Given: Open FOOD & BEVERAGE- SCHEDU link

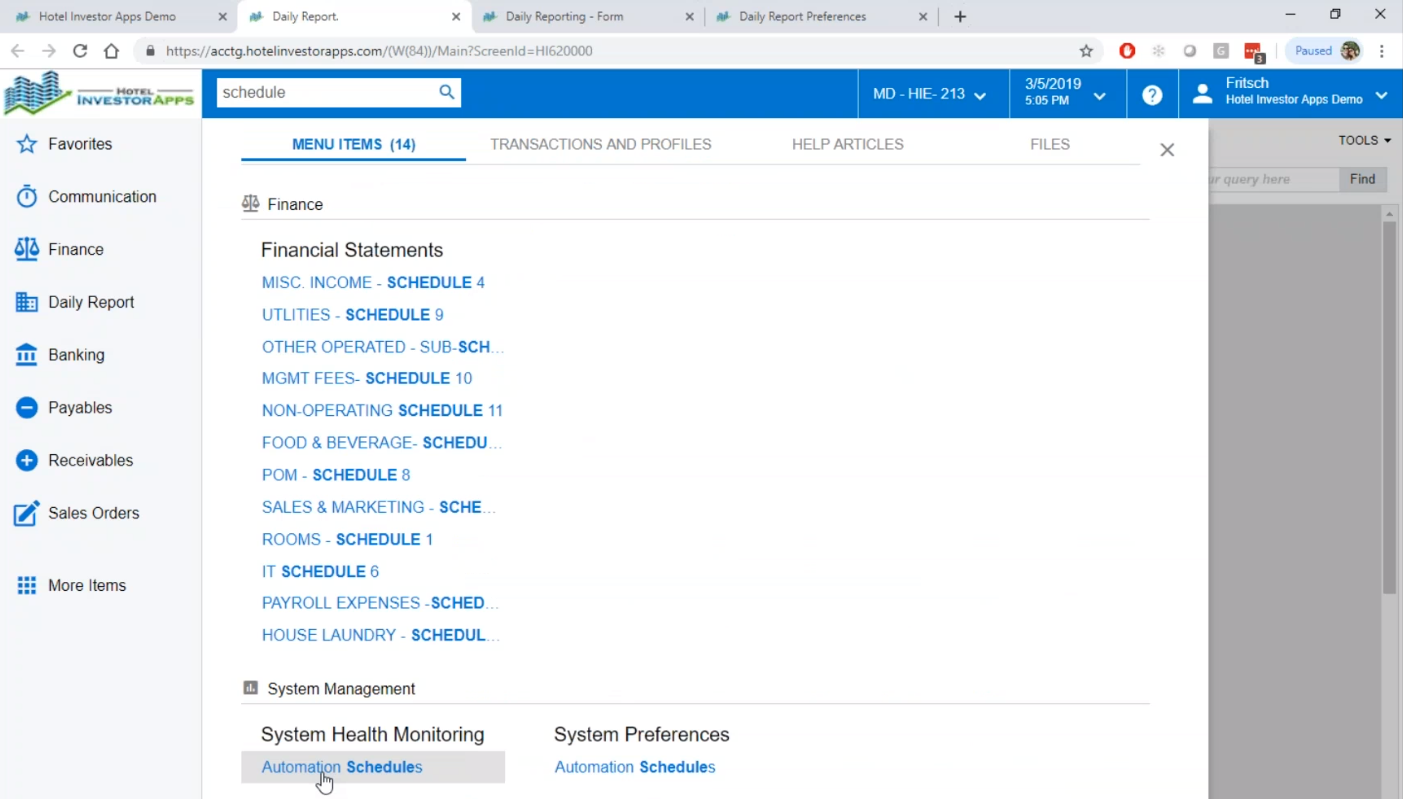Looking at the screenshot, I should click(382, 443).
